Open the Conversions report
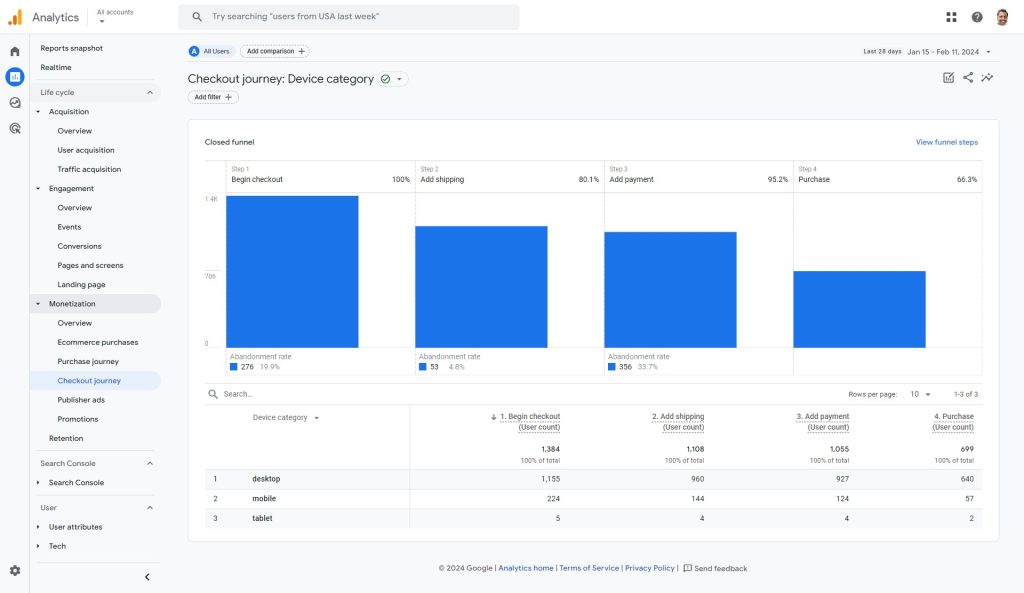 pyautogui.click(x=79, y=246)
